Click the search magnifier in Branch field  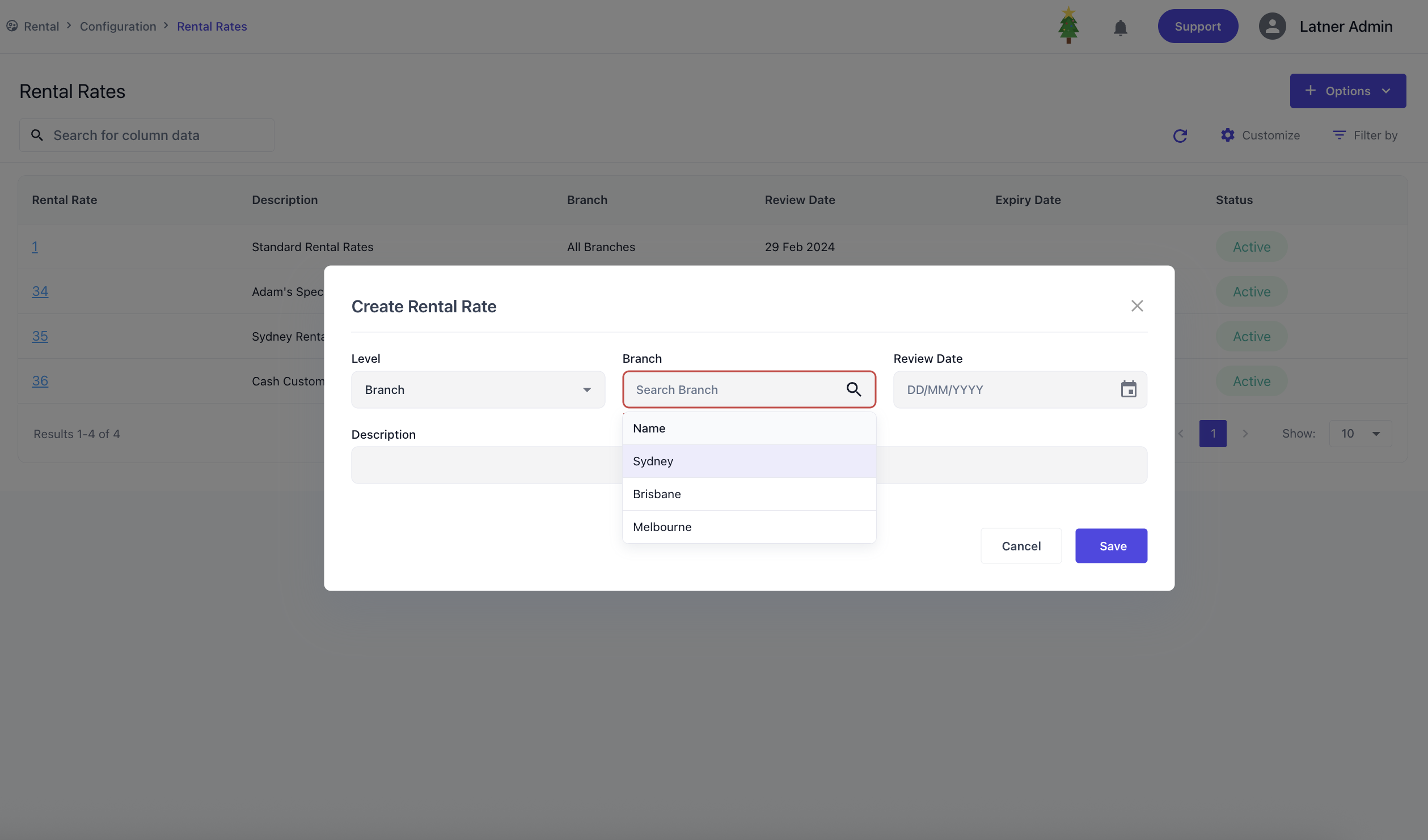[x=854, y=389]
